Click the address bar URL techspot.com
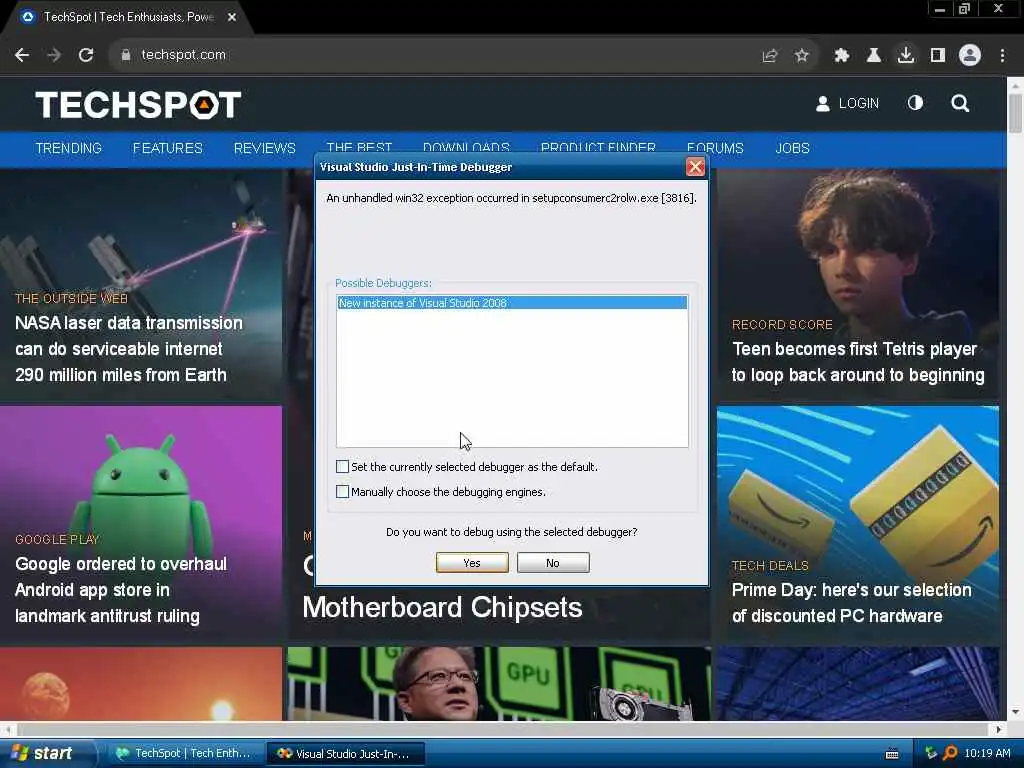This screenshot has width=1024, height=768. [184, 56]
